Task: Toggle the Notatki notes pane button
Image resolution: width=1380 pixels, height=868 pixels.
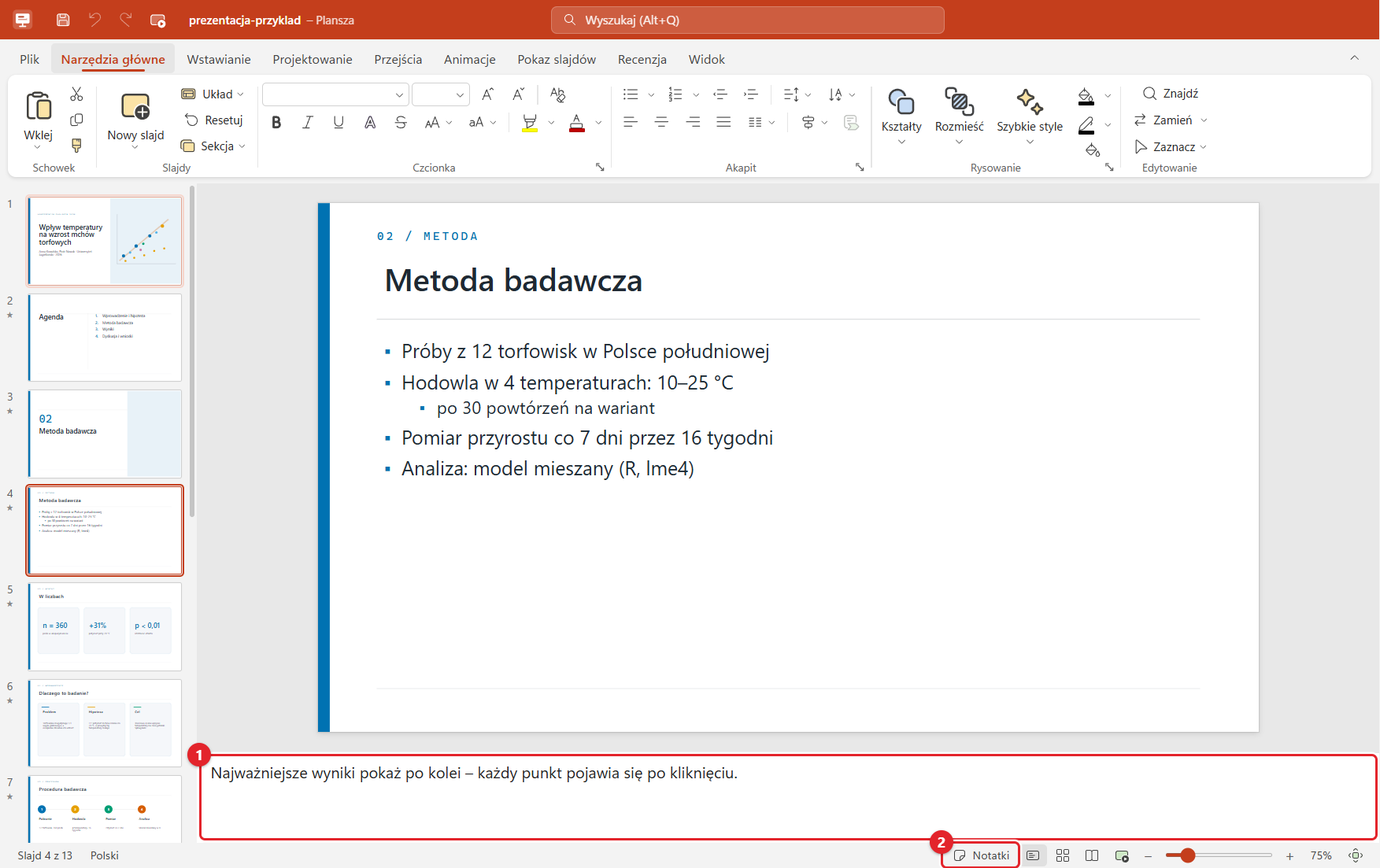Action: pos(981,855)
